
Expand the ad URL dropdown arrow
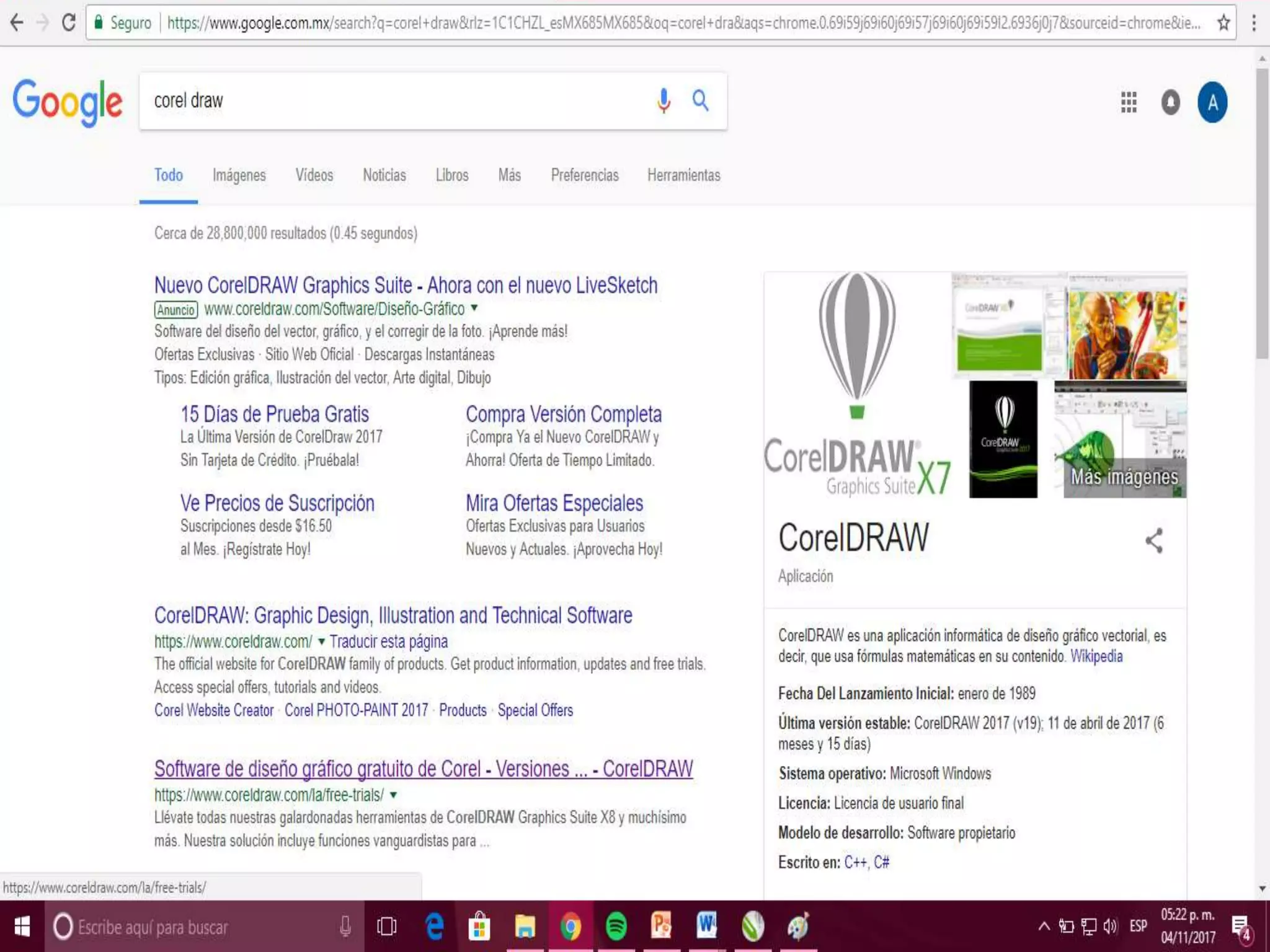pyautogui.click(x=474, y=308)
